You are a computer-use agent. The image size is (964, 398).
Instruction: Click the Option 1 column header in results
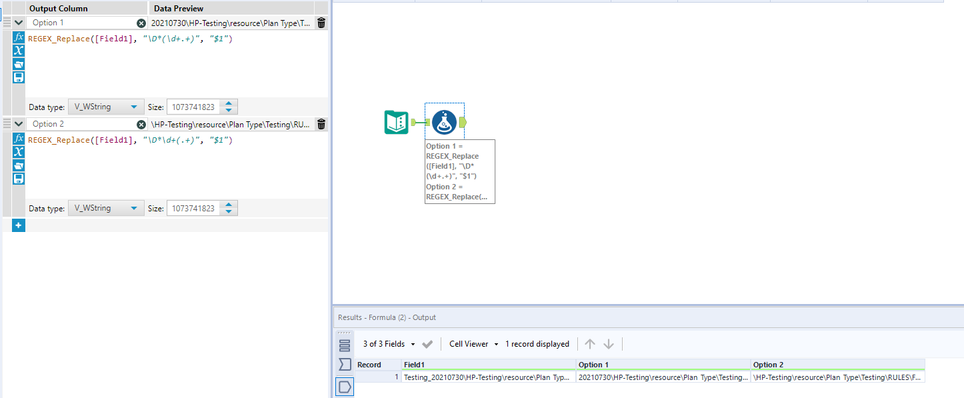click(x=663, y=365)
